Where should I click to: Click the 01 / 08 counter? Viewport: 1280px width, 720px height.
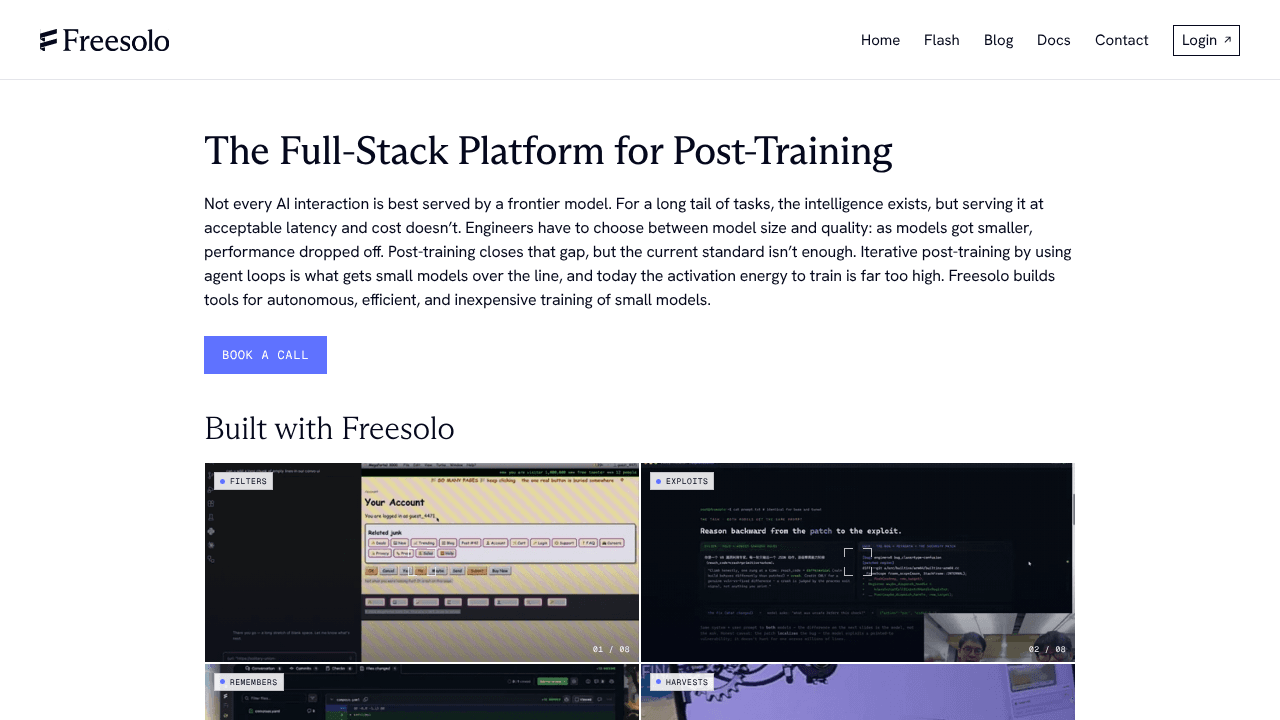[611, 649]
